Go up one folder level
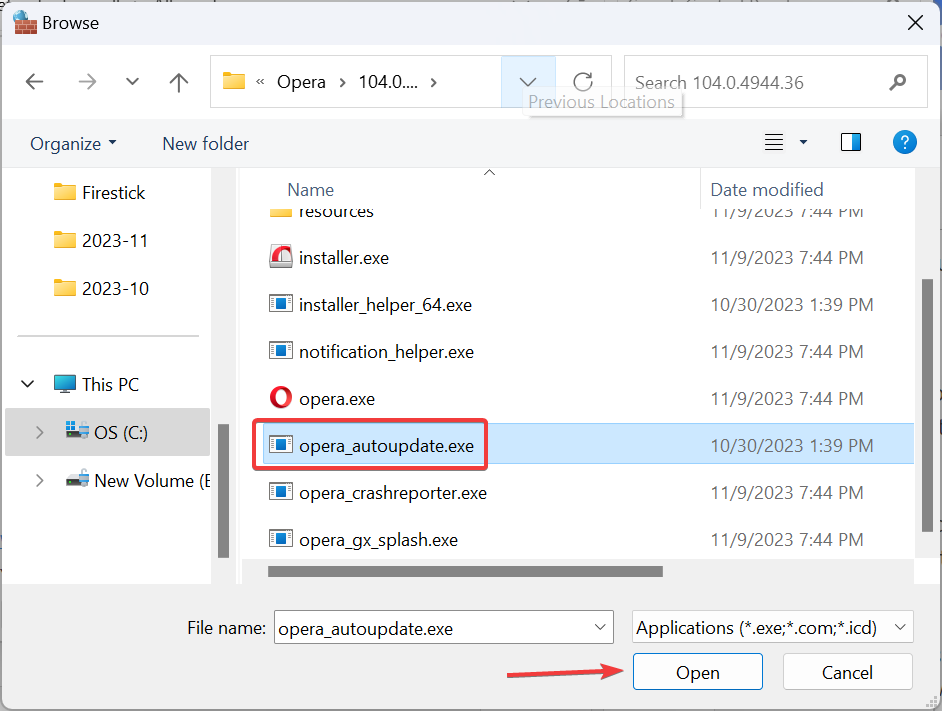The height and width of the screenshot is (711, 942). pos(178,82)
